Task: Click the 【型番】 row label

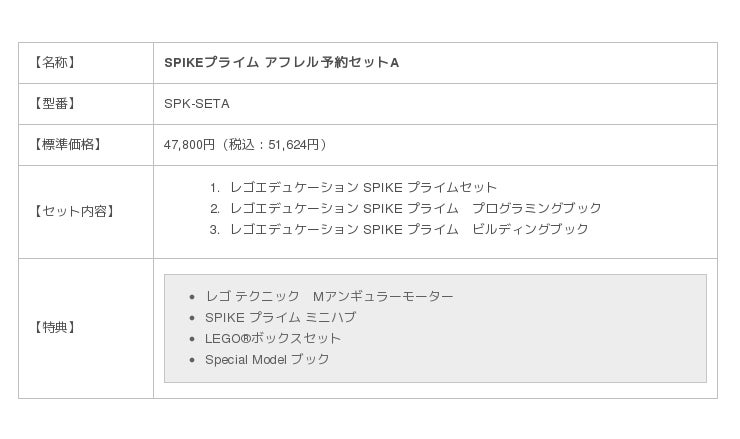Action: (x=55, y=103)
